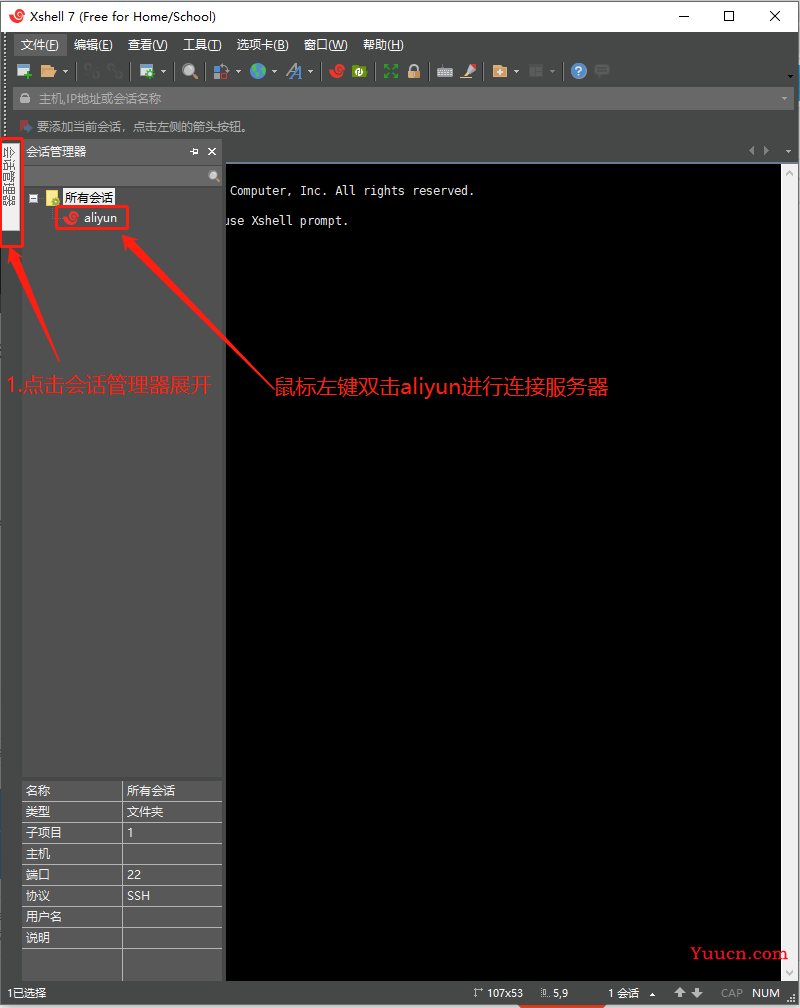Toggle full screen with green arrows icon

(391, 71)
